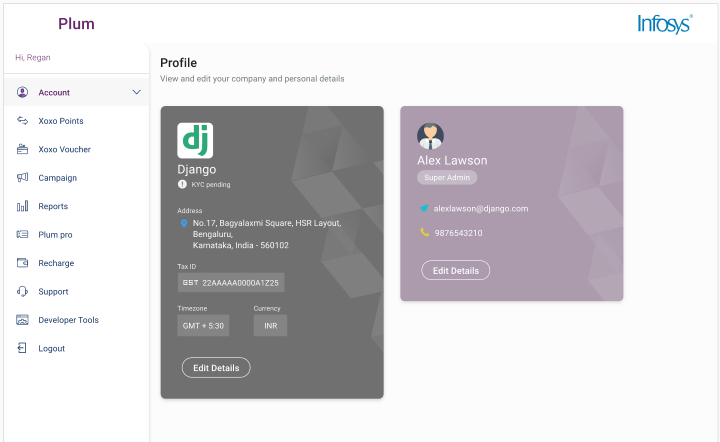Click the Plum pro ticket icon

pos(22,235)
